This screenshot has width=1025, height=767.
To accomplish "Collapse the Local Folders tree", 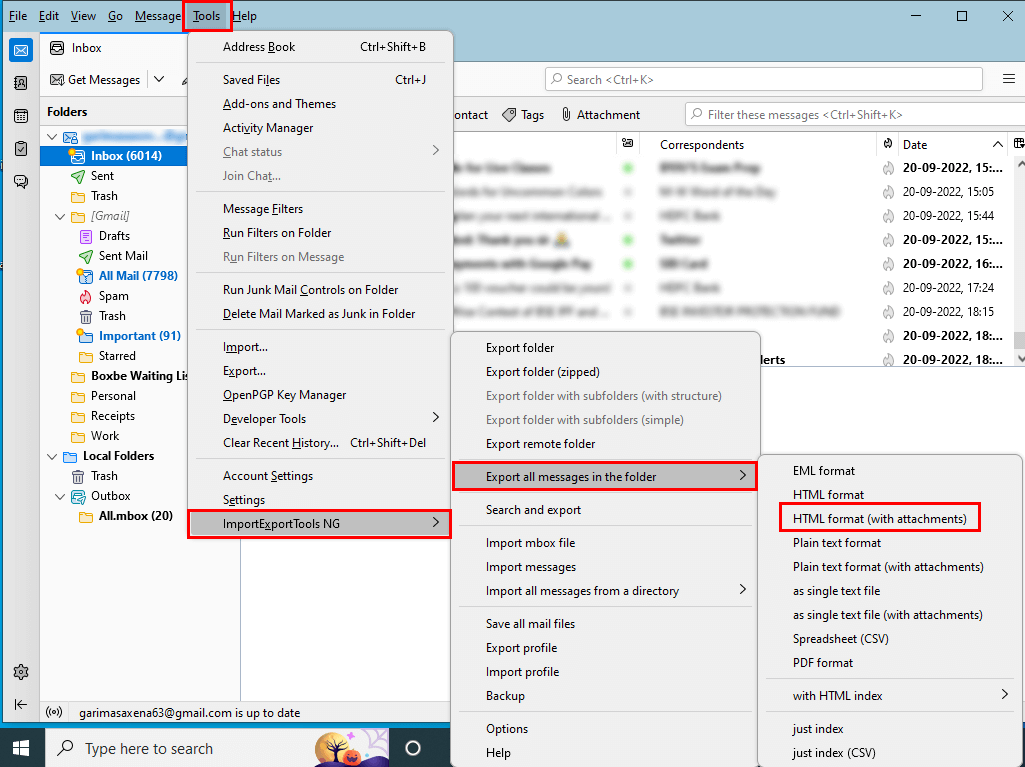I will (52, 456).
